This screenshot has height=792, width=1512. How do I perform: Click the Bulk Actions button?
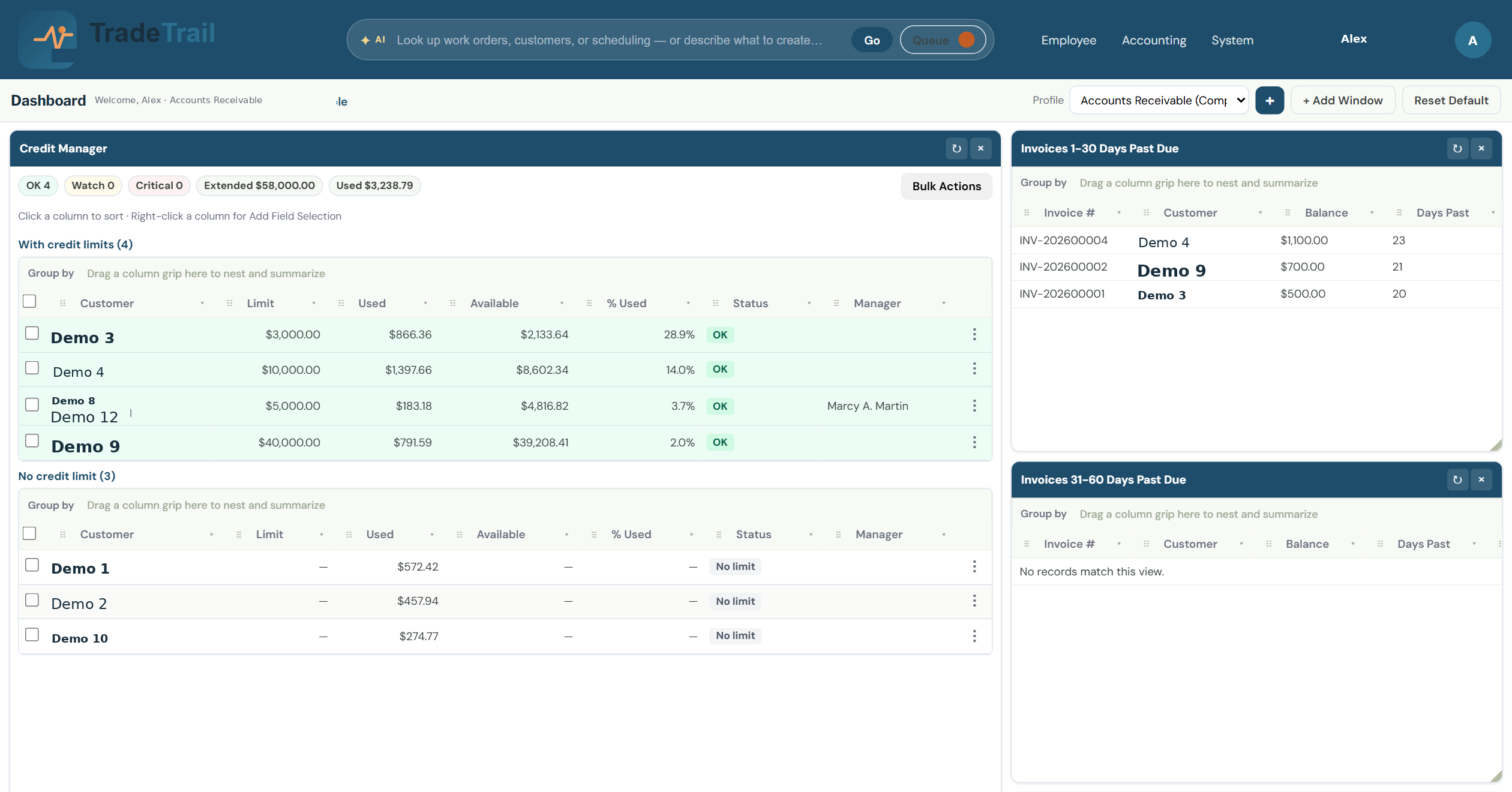coord(947,187)
